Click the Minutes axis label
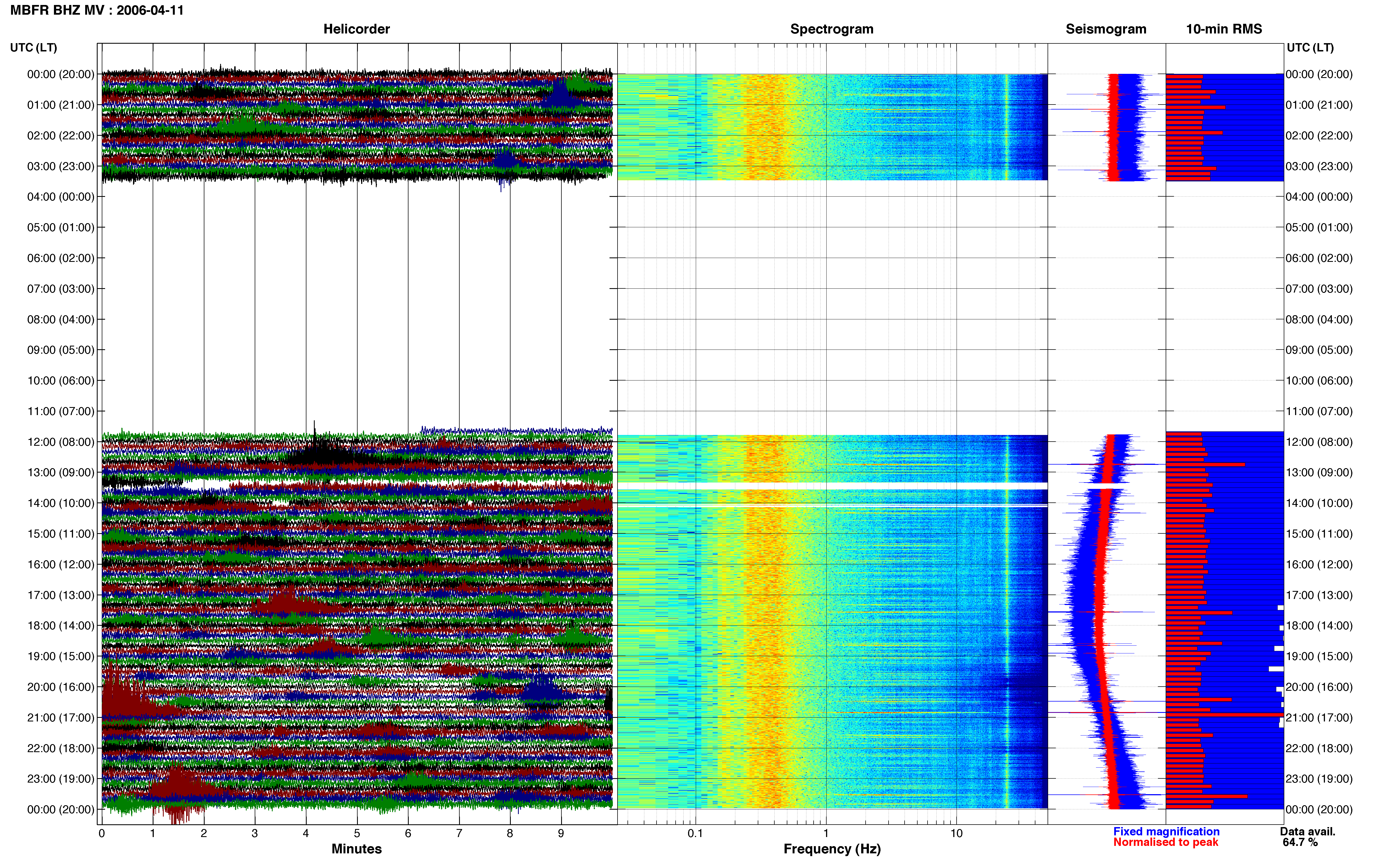Image resolution: width=1388 pixels, height=868 pixels. click(356, 848)
